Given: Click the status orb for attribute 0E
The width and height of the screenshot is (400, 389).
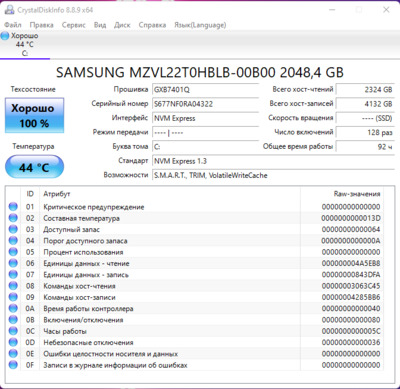Looking at the screenshot, I should [x=13, y=354].
